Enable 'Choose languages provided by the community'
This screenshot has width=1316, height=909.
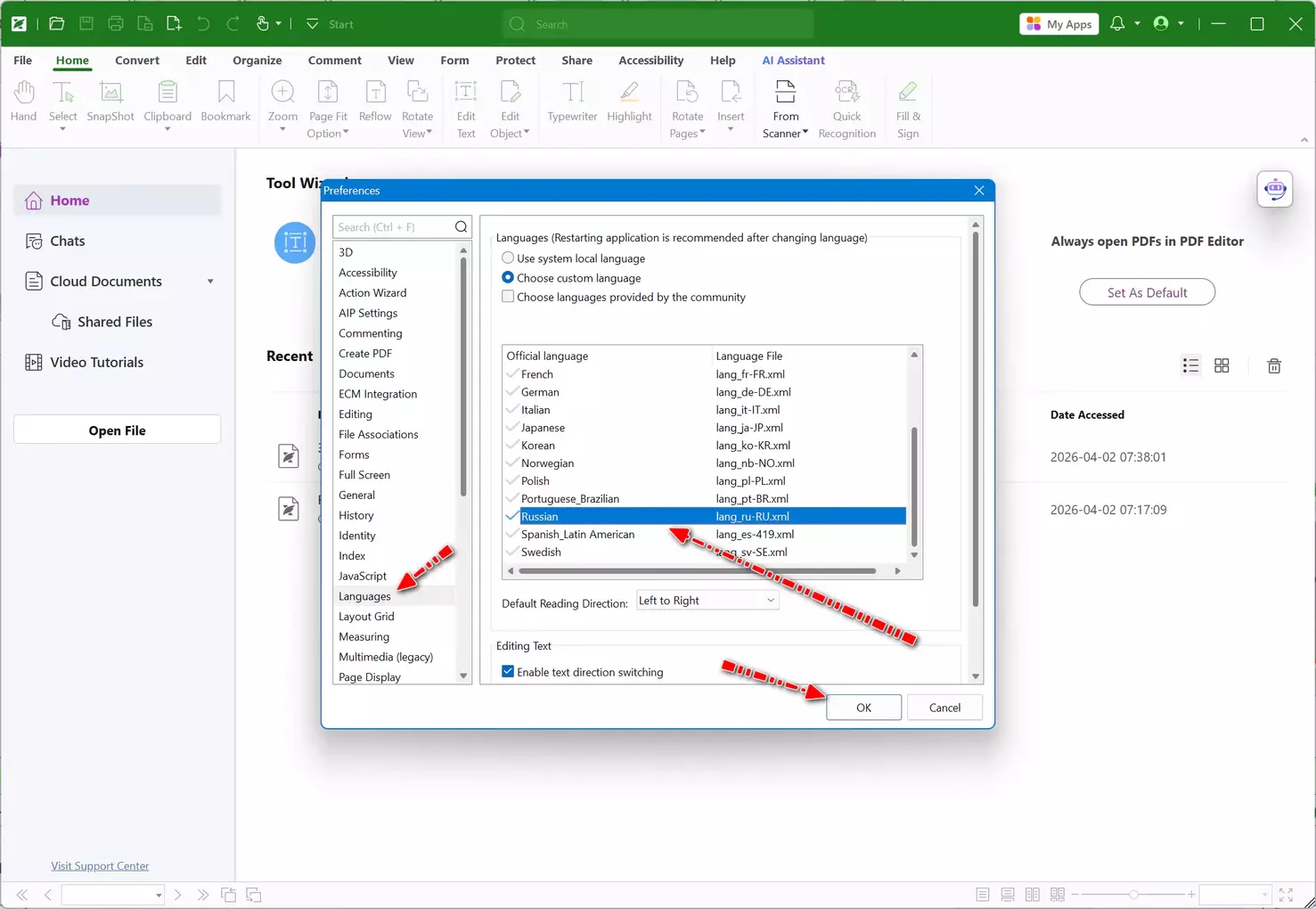(508, 298)
